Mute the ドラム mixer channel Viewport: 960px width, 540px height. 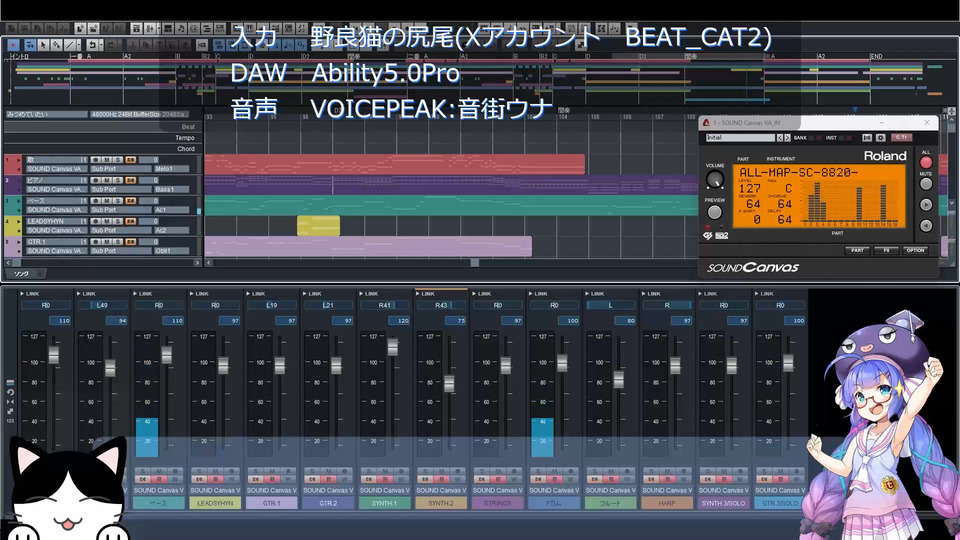[x=555, y=471]
